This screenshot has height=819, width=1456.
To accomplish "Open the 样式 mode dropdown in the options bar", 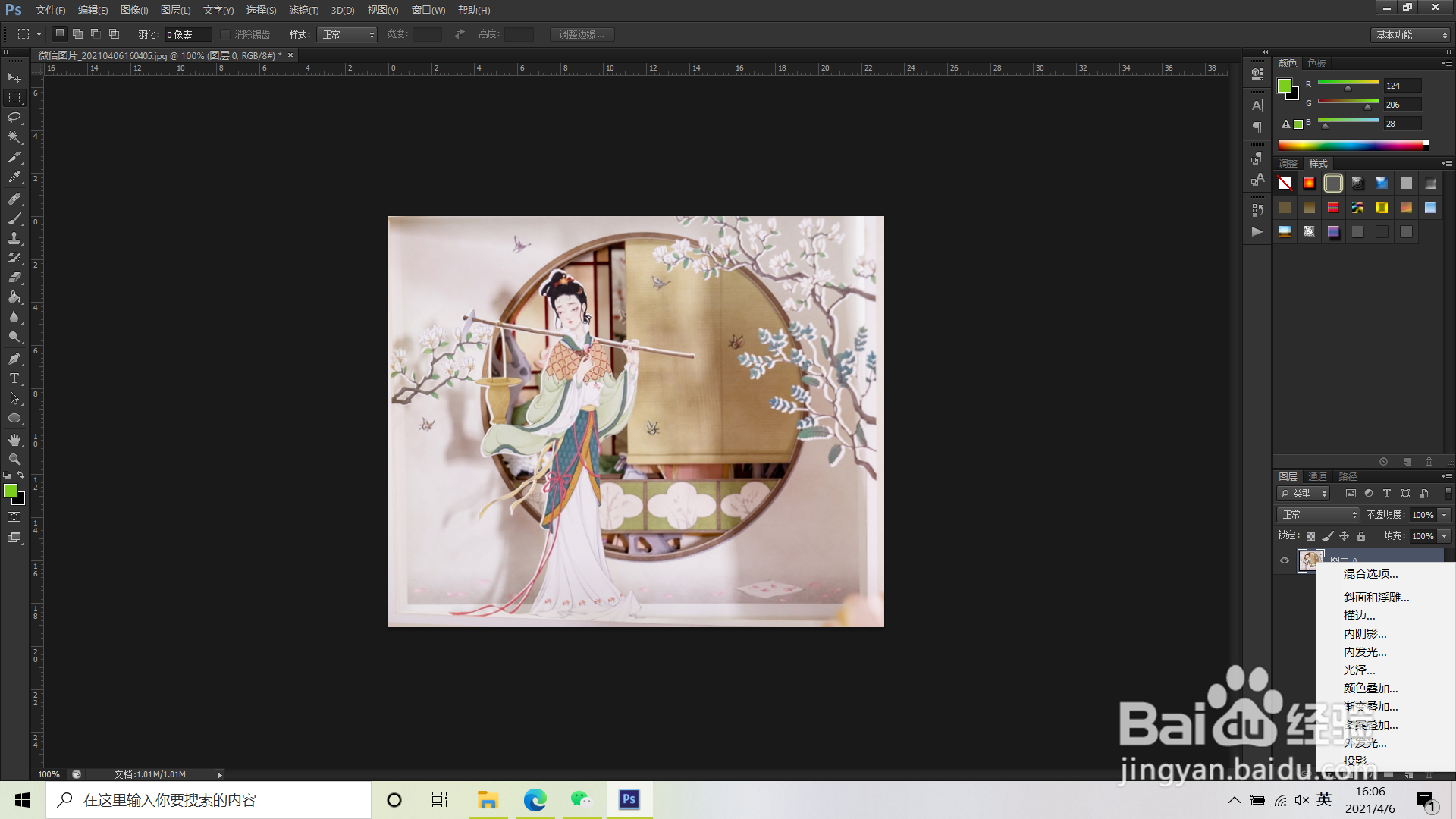I will (347, 34).
